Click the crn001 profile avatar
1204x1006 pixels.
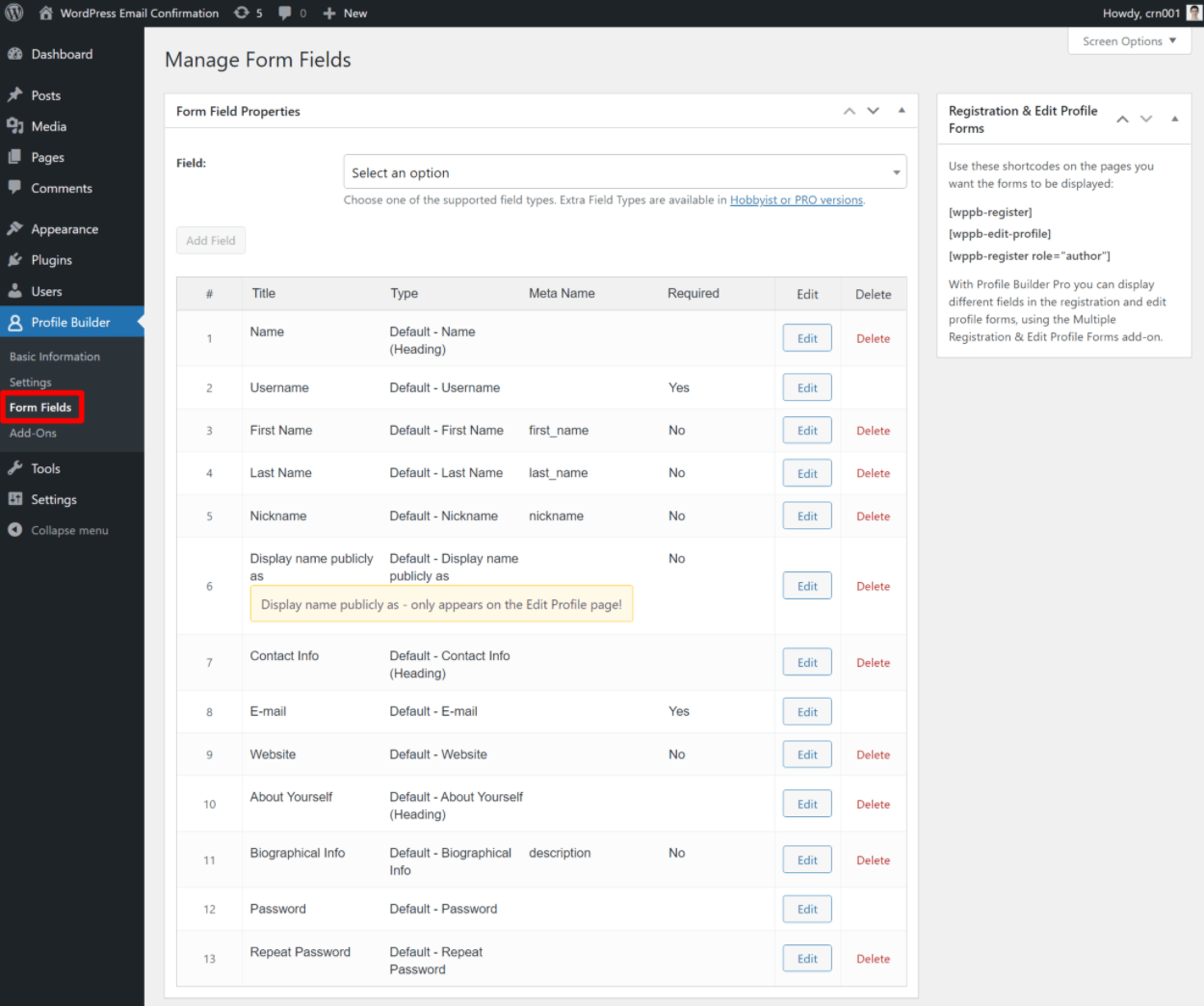coord(1192,13)
